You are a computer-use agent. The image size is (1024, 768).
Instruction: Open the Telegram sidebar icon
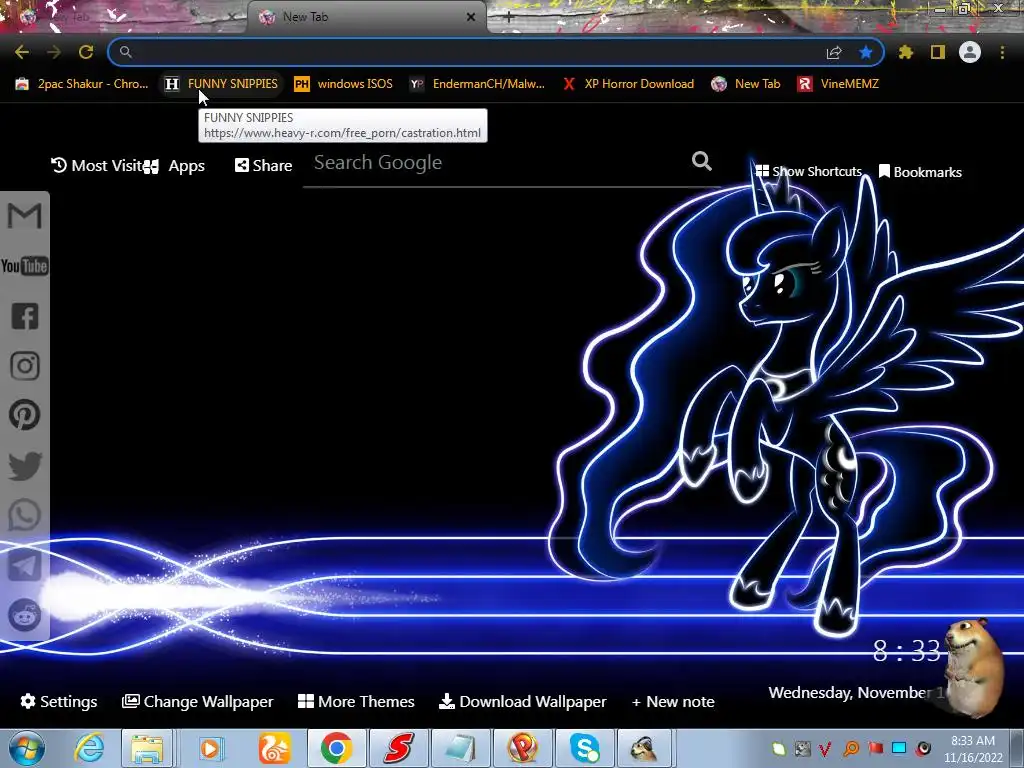coord(25,566)
